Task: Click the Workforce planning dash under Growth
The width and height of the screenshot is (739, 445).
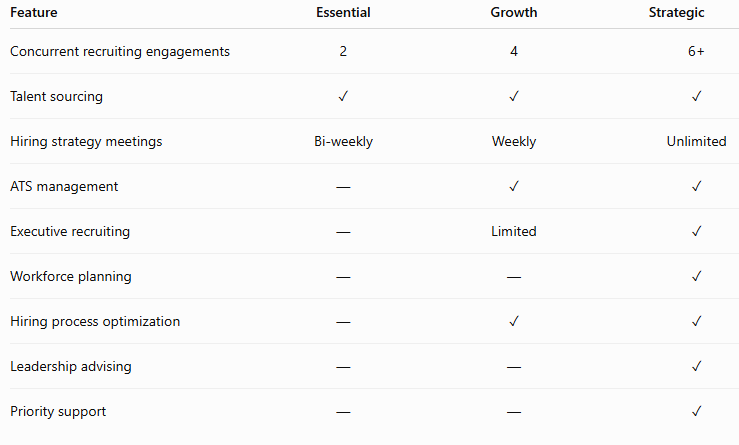Action: [x=514, y=277]
